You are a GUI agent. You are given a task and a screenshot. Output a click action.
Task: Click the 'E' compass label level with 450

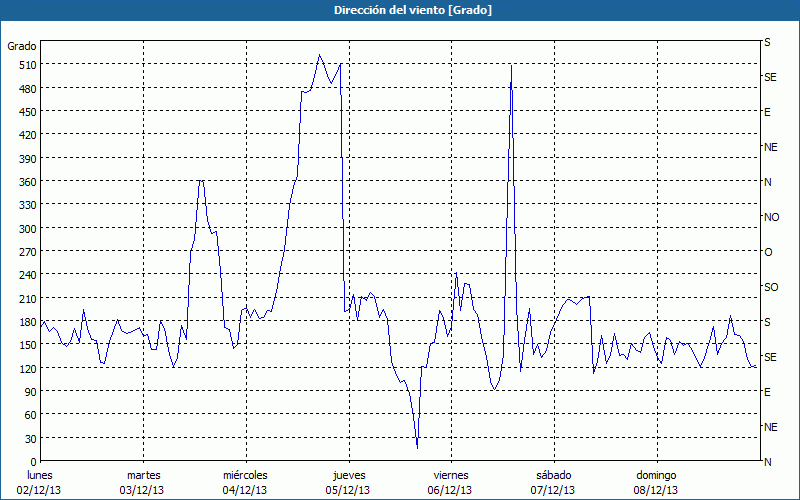[767, 112]
